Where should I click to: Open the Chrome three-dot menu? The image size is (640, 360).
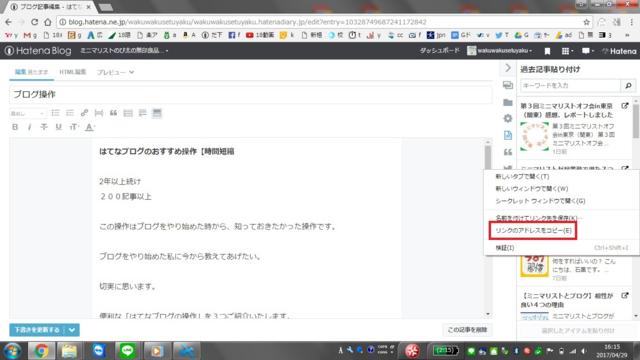pos(632,22)
